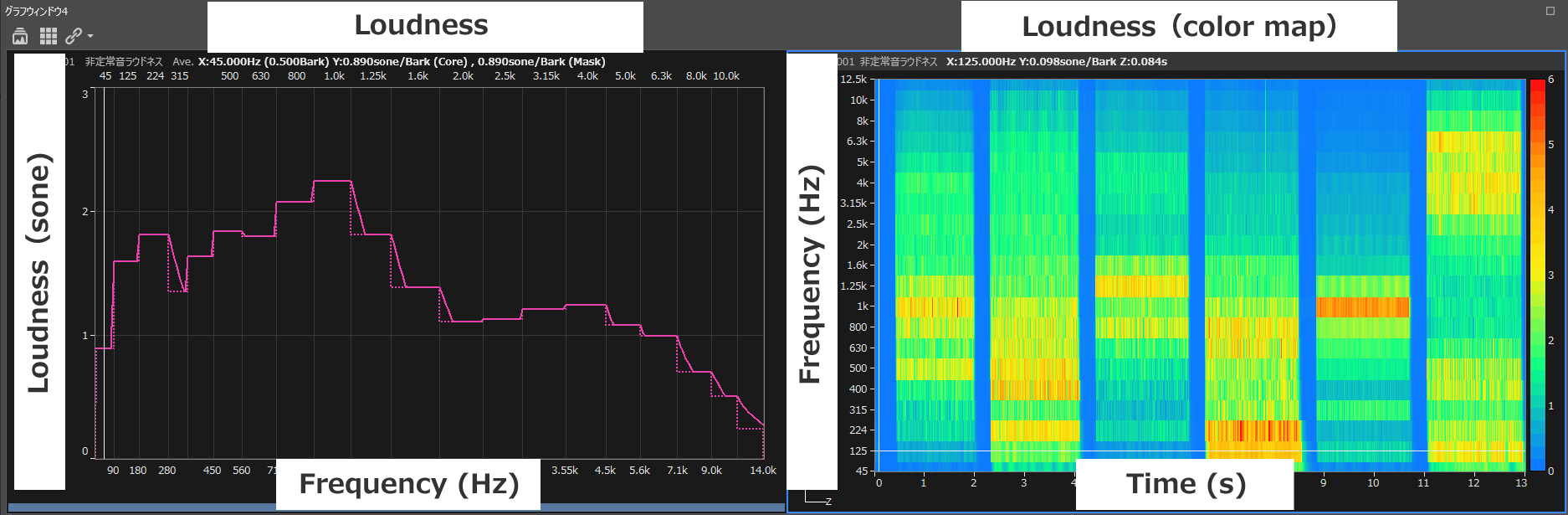Click the 280 label on loudness bottom axis
This screenshot has height=515, width=1568.
tap(167, 471)
